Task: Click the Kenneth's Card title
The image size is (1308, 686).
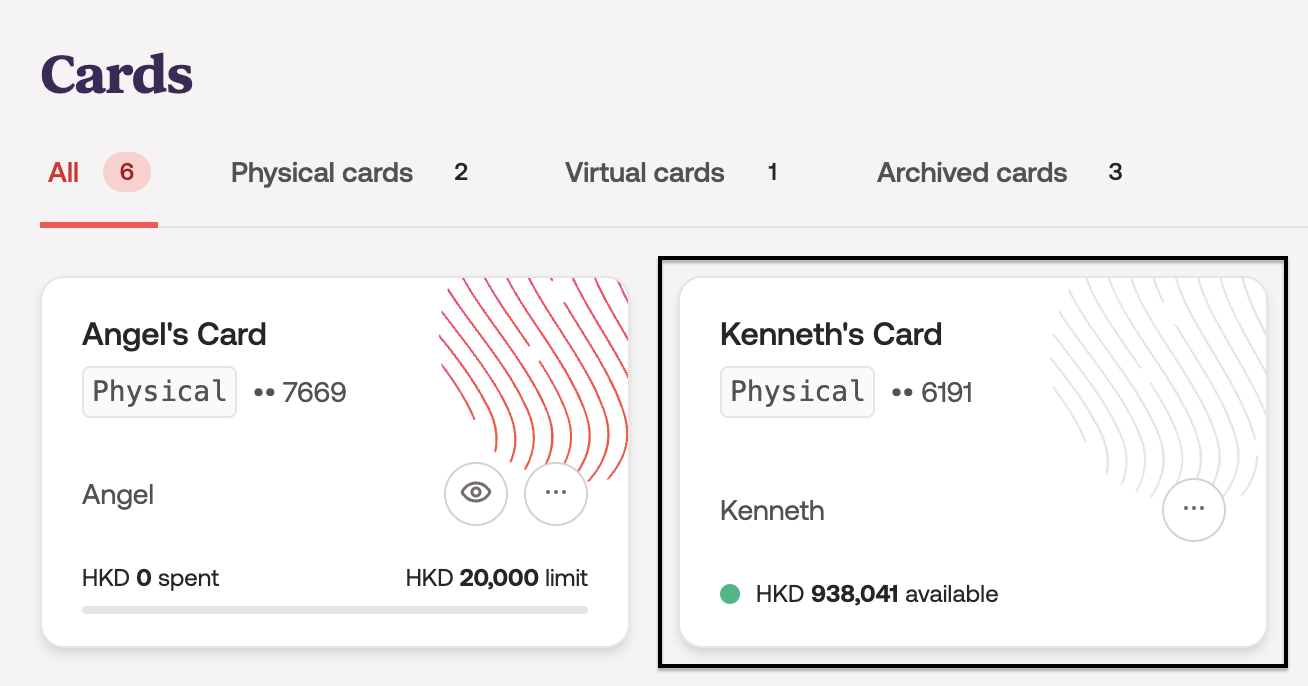Action: pos(831,334)
